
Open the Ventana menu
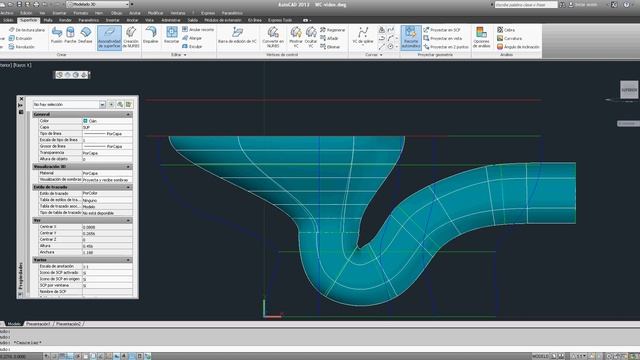click(178, 13)
